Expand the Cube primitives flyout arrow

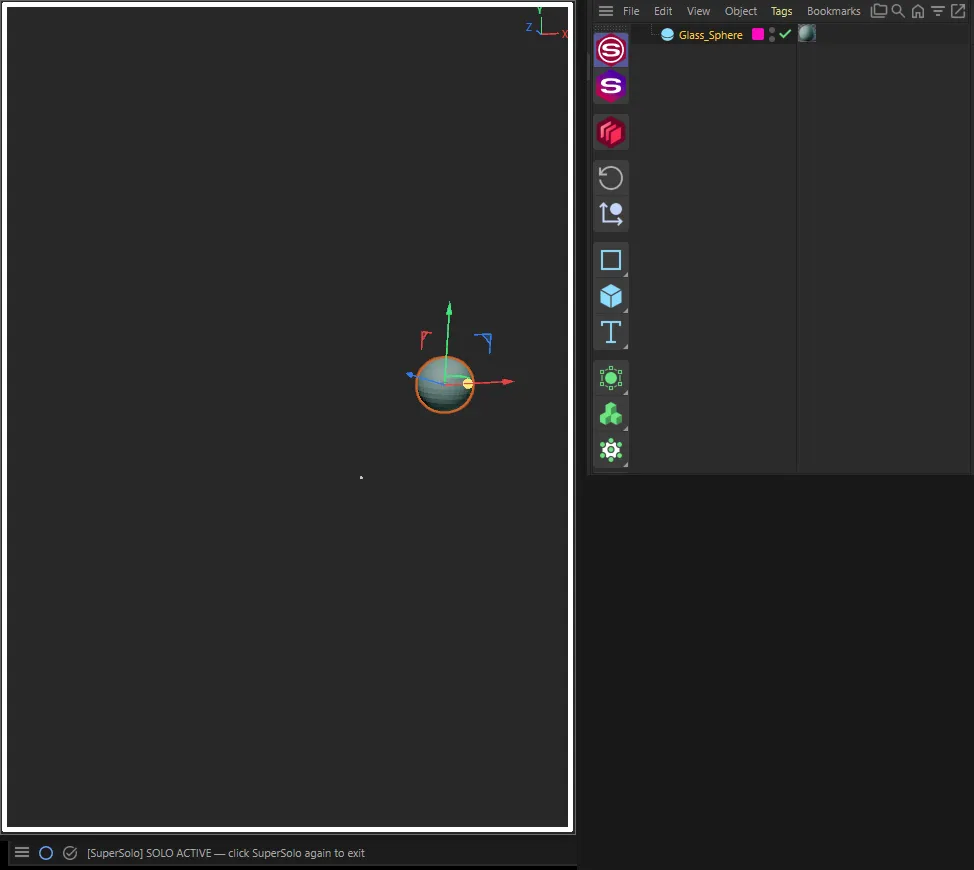[626, 310]
